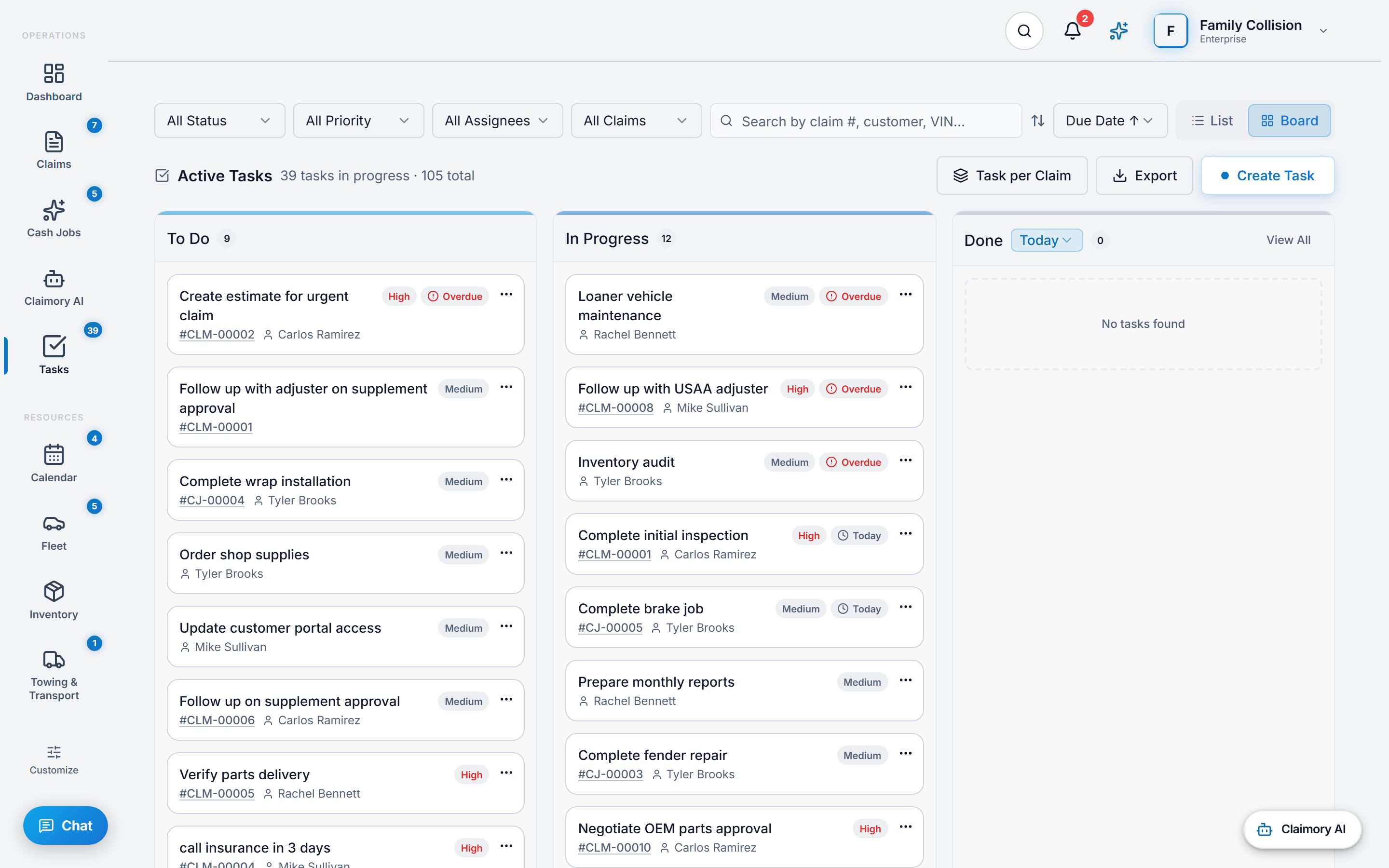Viewport: 1389px width, 868px height.
Task: Open the notifications bell
Action: point(1072,31)
